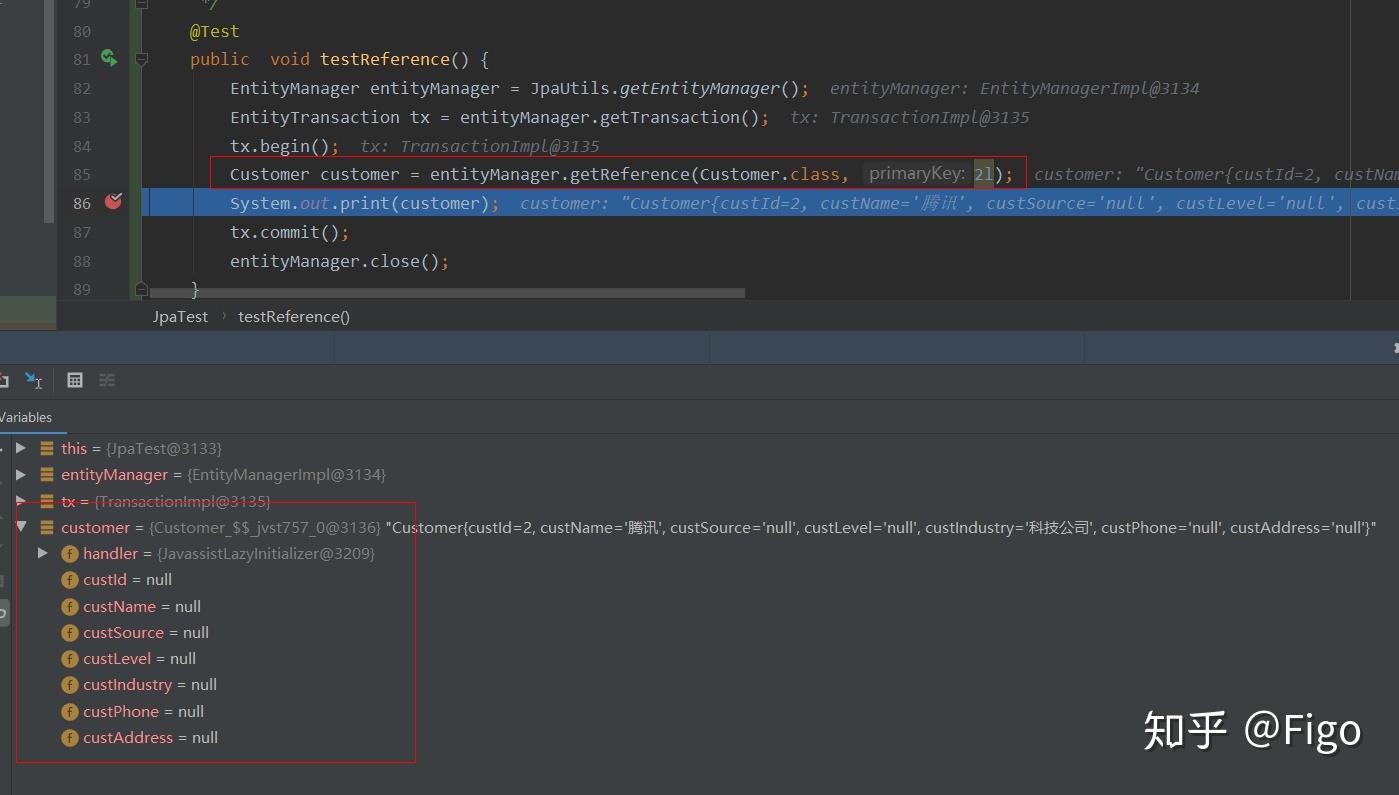Click the {EntityManagerImpl@3134} value in Variables
Viewport: 1399px width, 795px height.
286,474
